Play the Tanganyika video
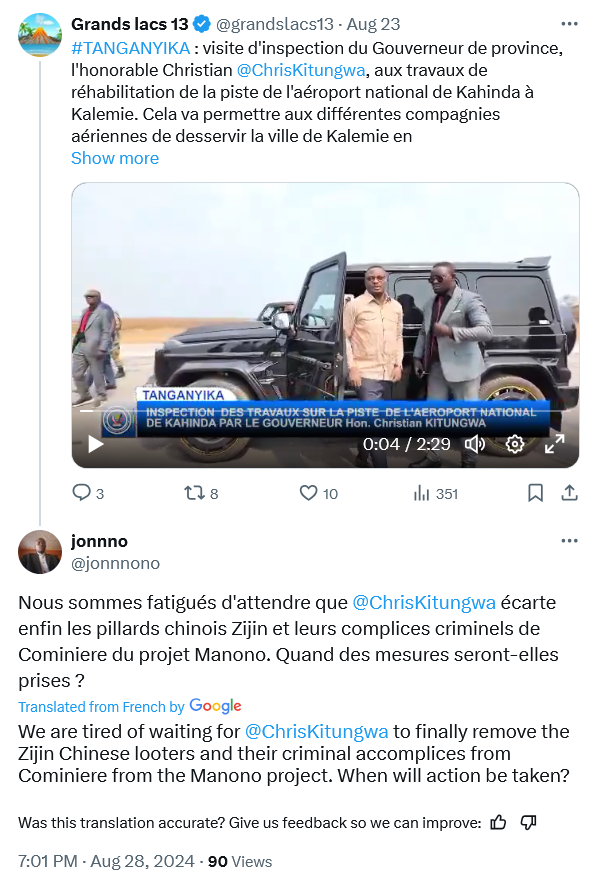The height and width of the screenshot is (884, 598). tap(96, 444)
